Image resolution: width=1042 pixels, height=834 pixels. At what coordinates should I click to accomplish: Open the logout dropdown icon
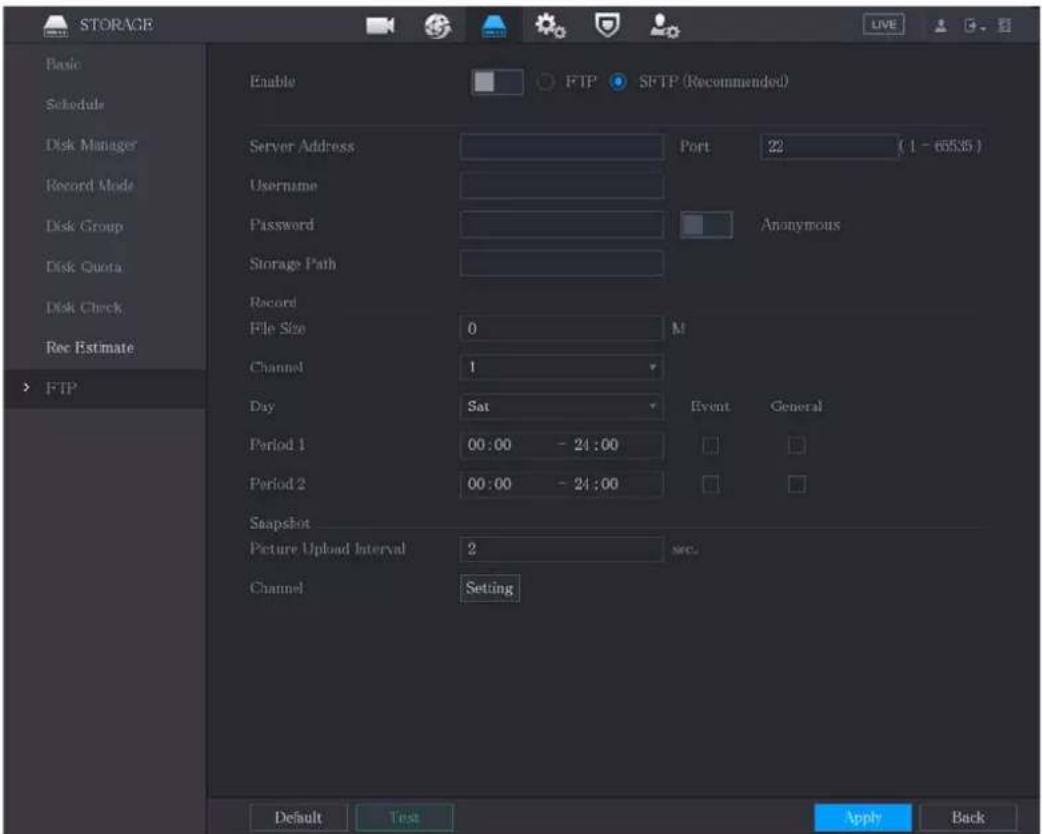click(975, 26)
